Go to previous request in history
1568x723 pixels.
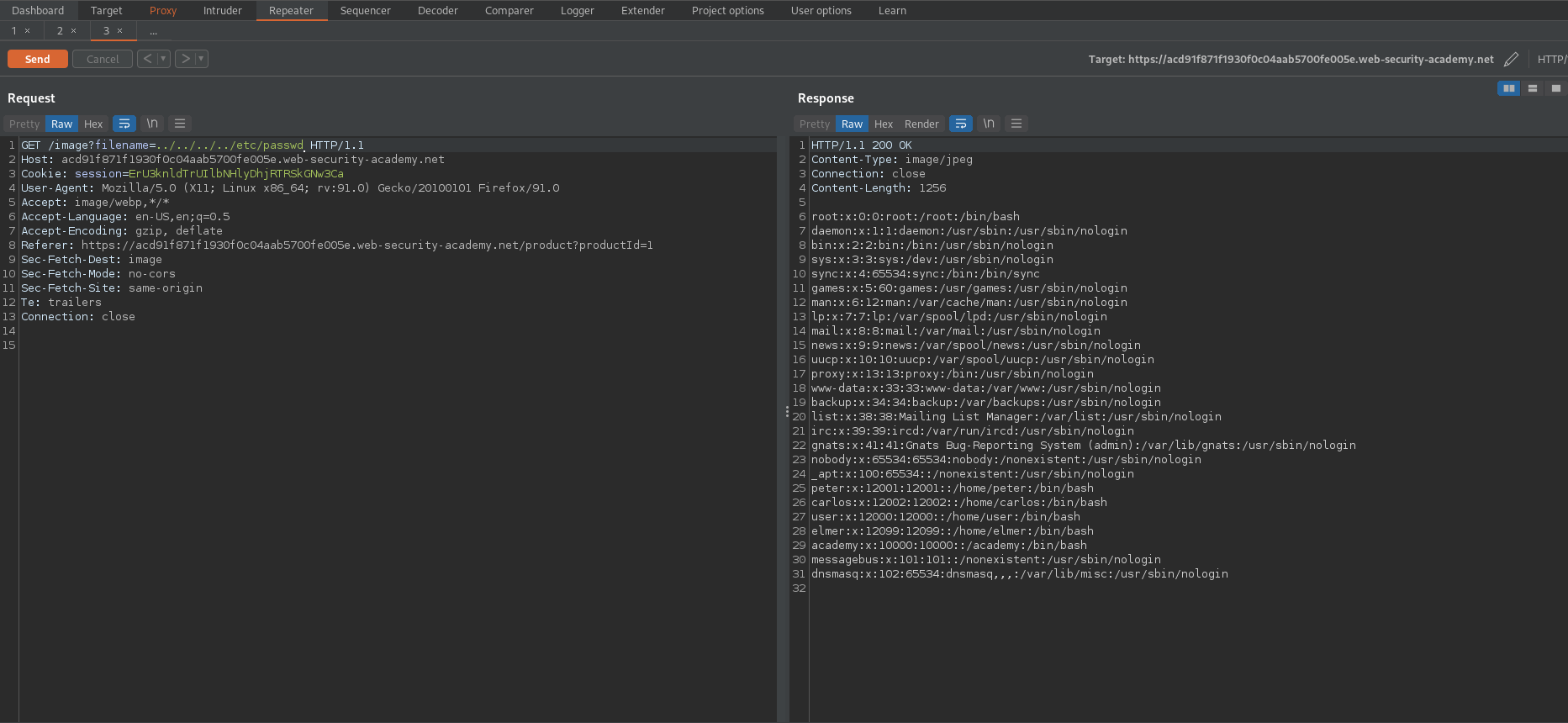tap(148, 59)
